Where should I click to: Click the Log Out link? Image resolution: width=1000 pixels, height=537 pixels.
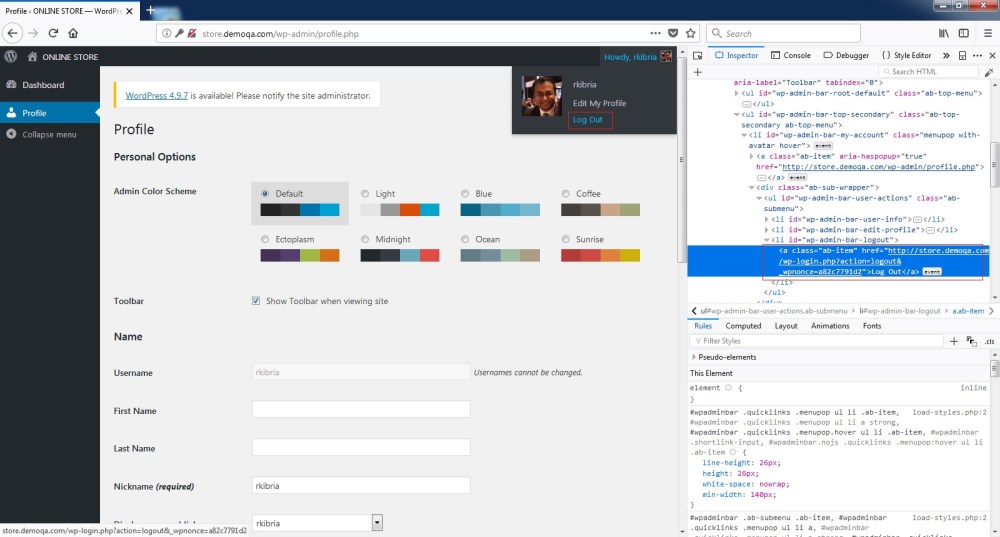pos(587,120)
